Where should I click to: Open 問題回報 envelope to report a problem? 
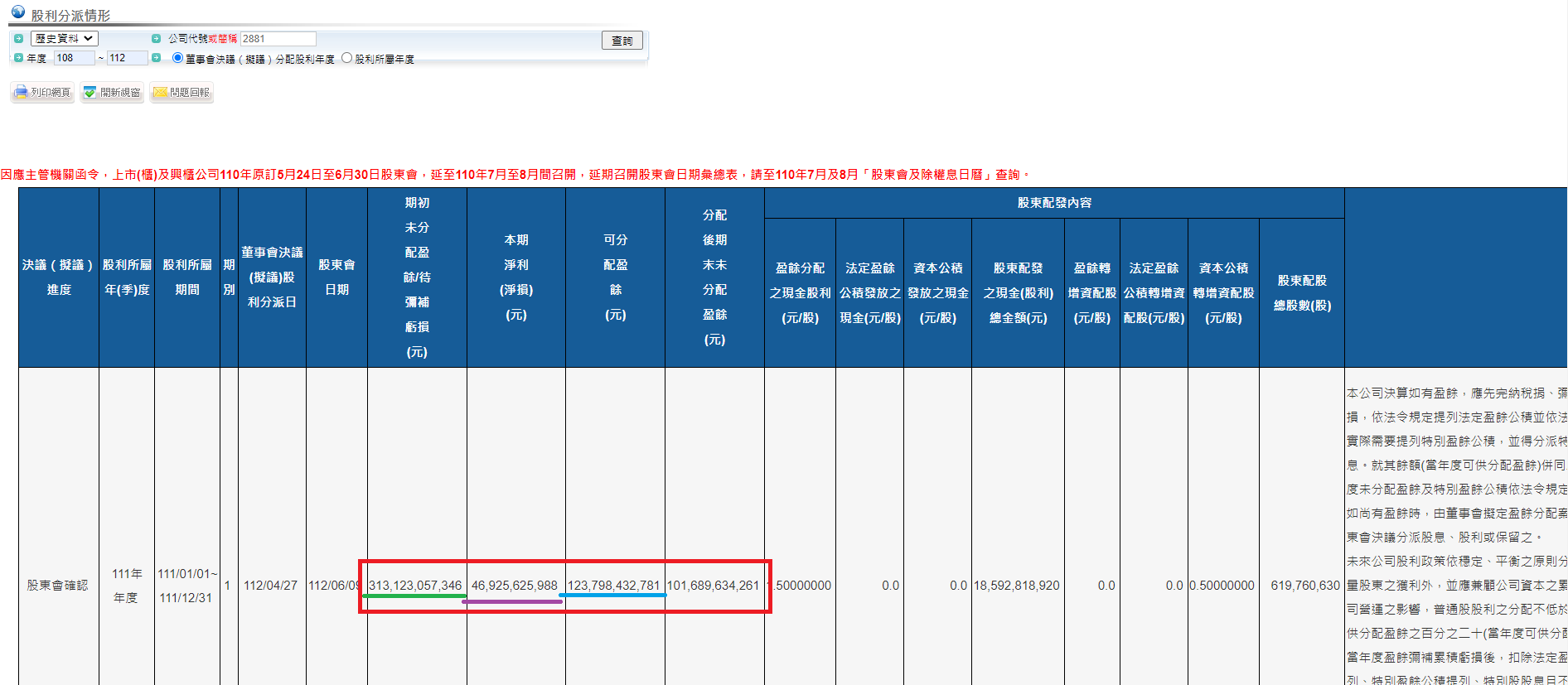[181, 93]
